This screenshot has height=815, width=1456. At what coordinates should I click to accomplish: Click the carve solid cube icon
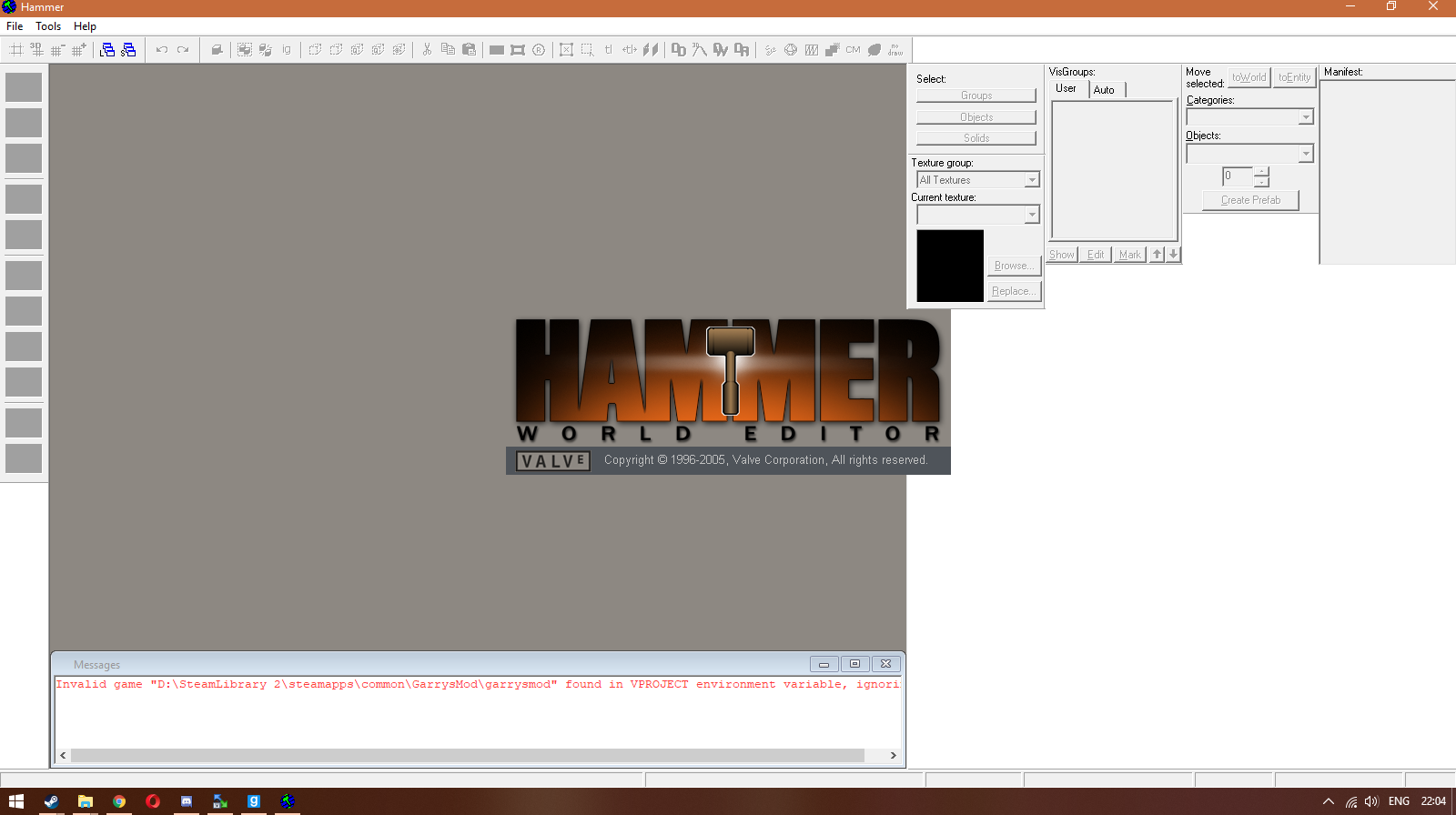[x=217, y=50]
